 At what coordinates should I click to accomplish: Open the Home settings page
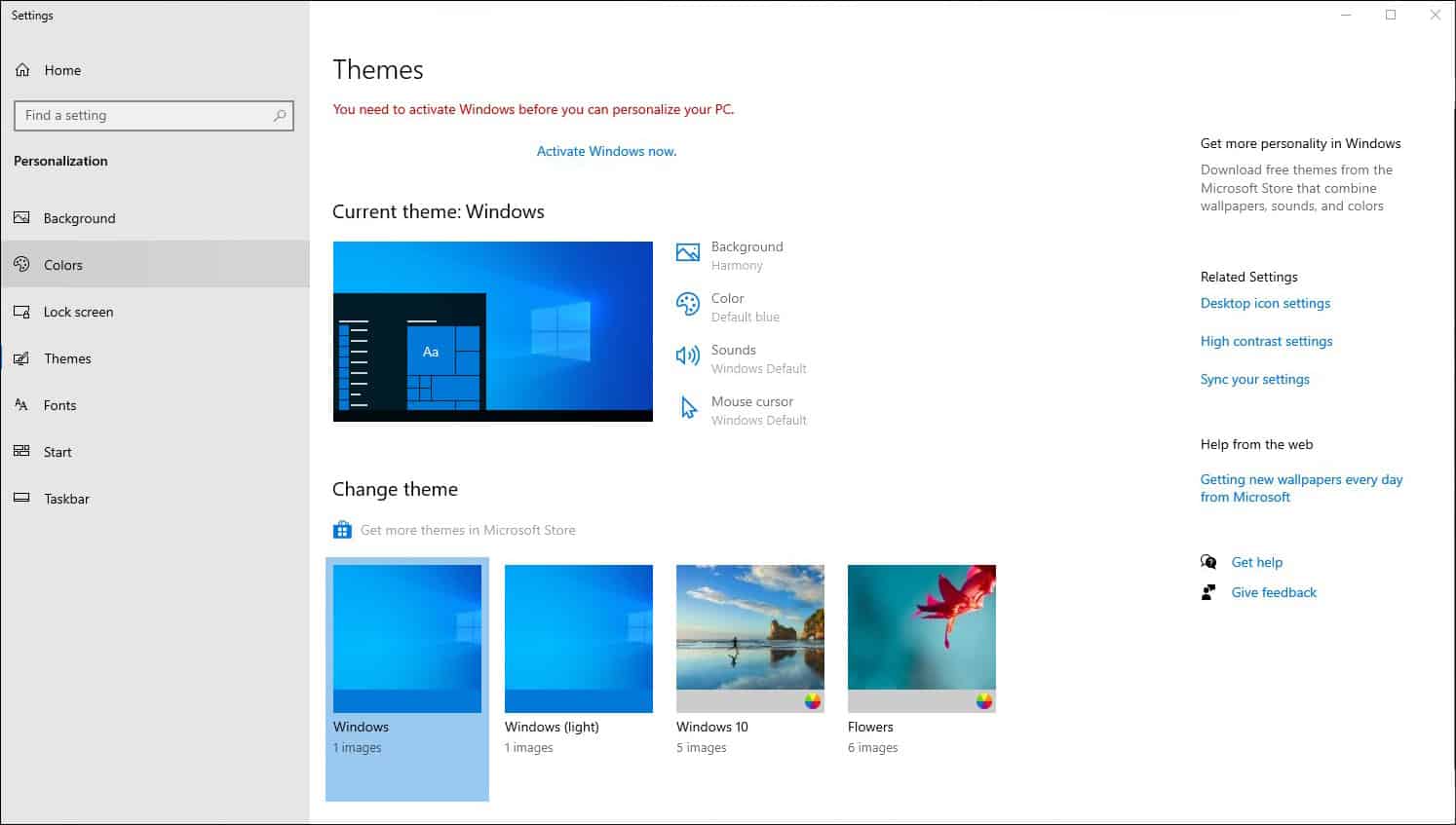pyautogui.click(x=155, y=70)
